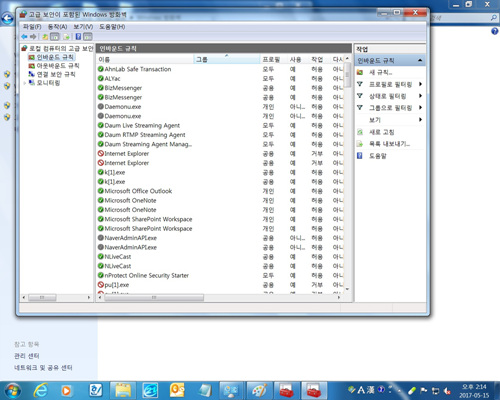Toggle the Show/Hide Console Tree toolbar icon

tap(55, 37)
